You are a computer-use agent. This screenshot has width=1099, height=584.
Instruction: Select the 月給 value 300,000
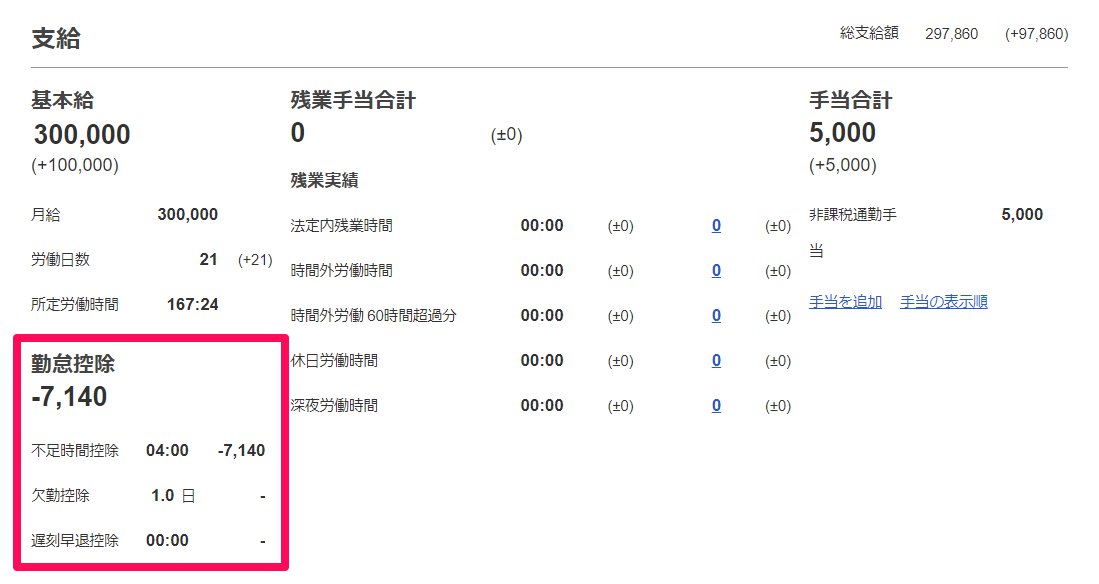click(187, 215)
